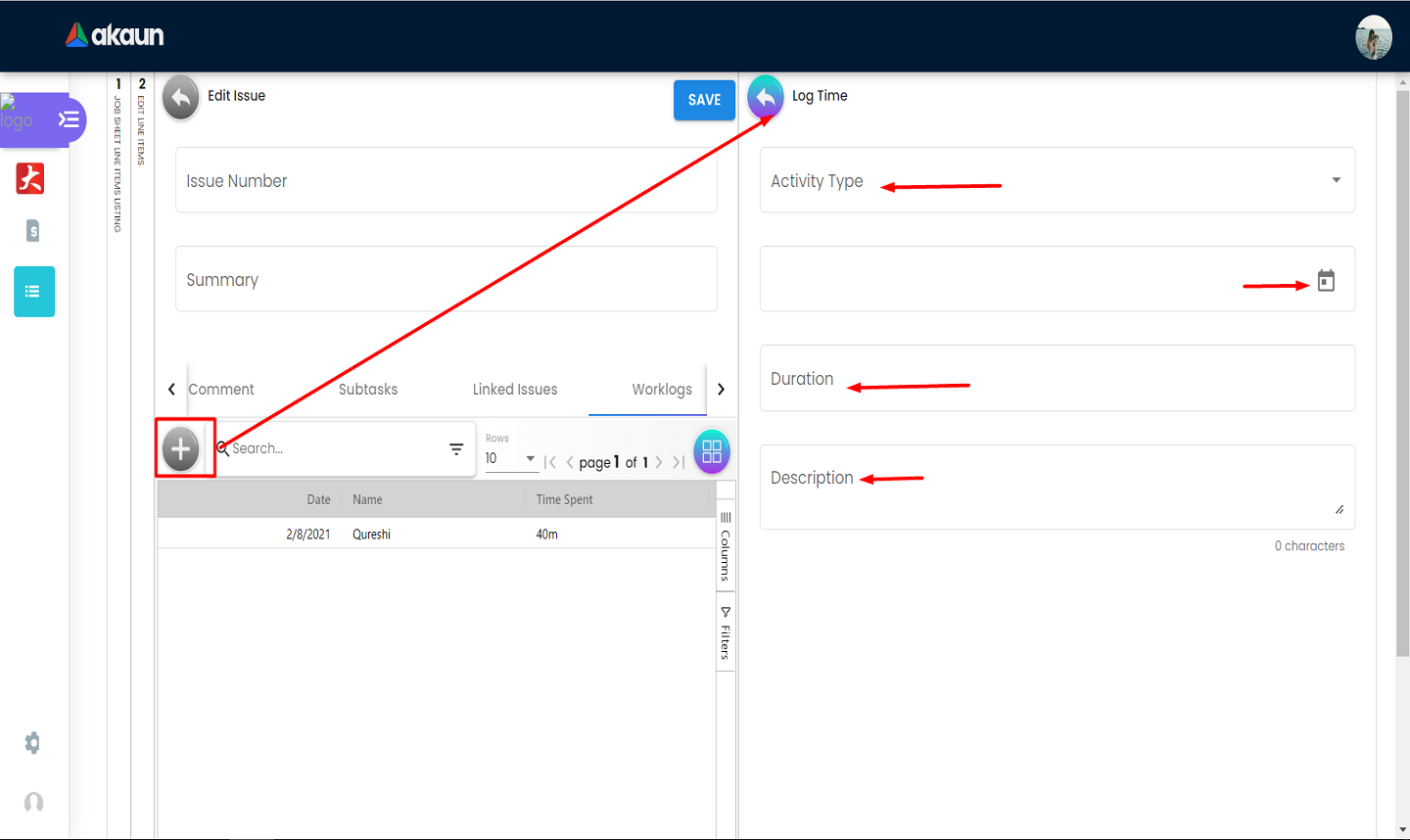The image size is (1410, 840).
Task: Go to next page of worklogs
Action: click(x=659, y=462)
